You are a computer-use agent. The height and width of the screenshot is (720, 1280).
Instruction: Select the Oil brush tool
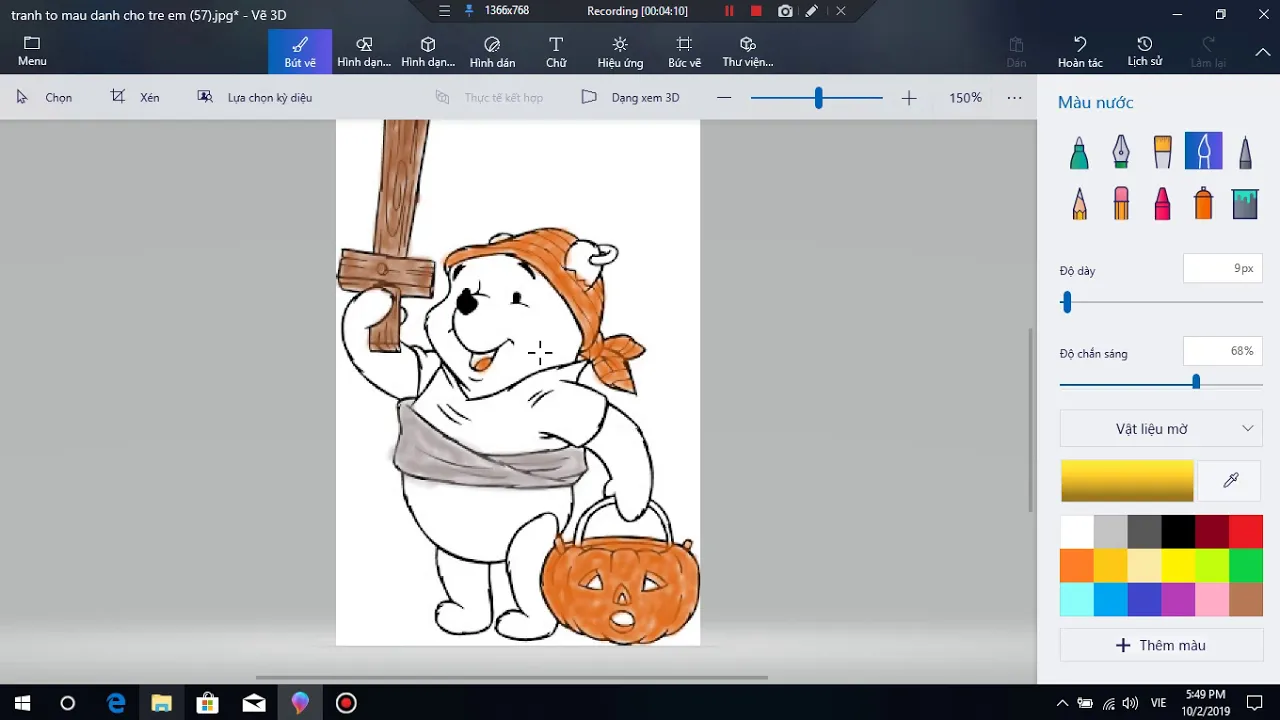tap(1162, 152)
